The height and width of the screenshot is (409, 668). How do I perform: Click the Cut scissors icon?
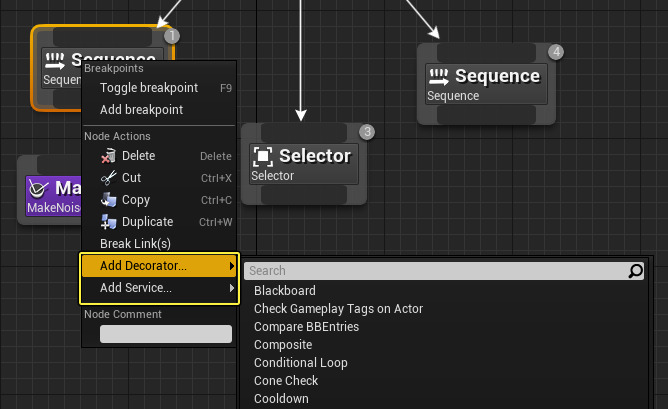110,178
